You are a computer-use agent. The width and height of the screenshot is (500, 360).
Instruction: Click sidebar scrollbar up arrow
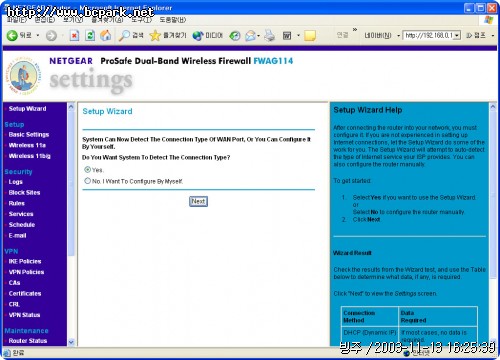click(x=71, y=107)
